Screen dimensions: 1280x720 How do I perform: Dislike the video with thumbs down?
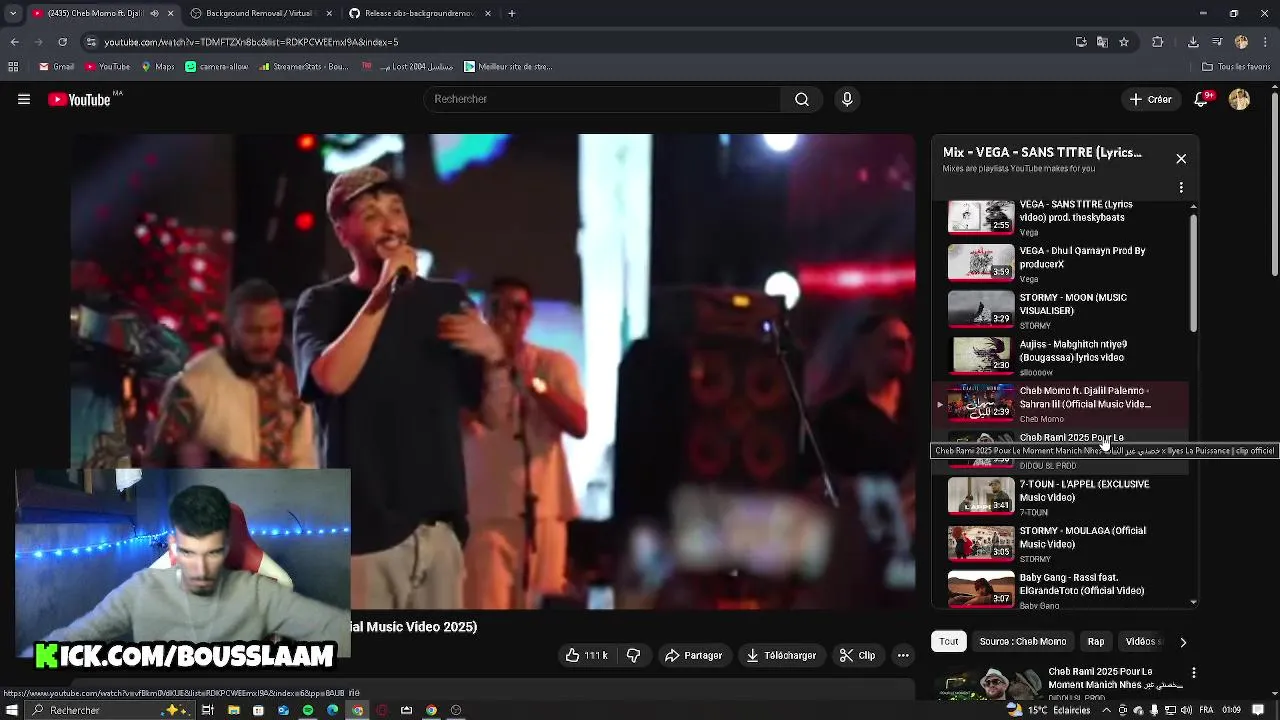633,655
